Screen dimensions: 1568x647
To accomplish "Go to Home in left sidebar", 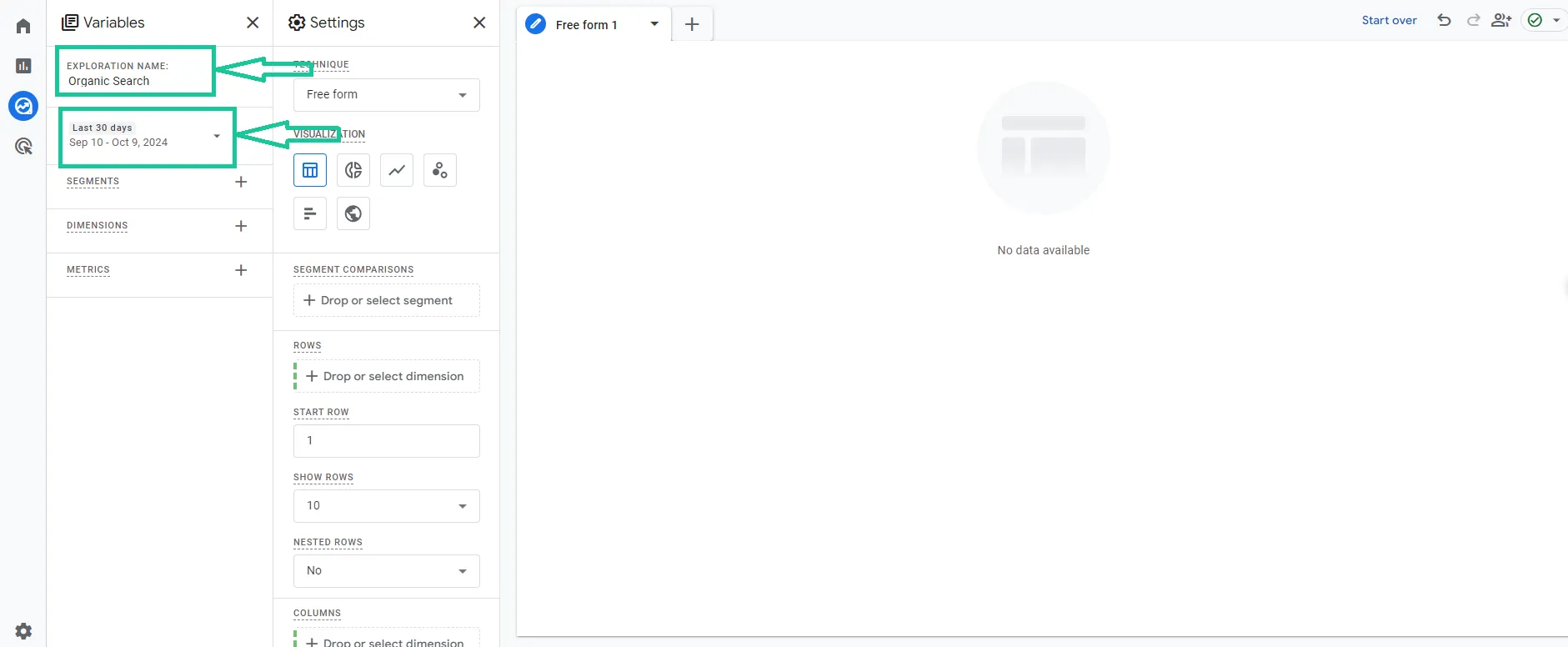I will [23, 26].
